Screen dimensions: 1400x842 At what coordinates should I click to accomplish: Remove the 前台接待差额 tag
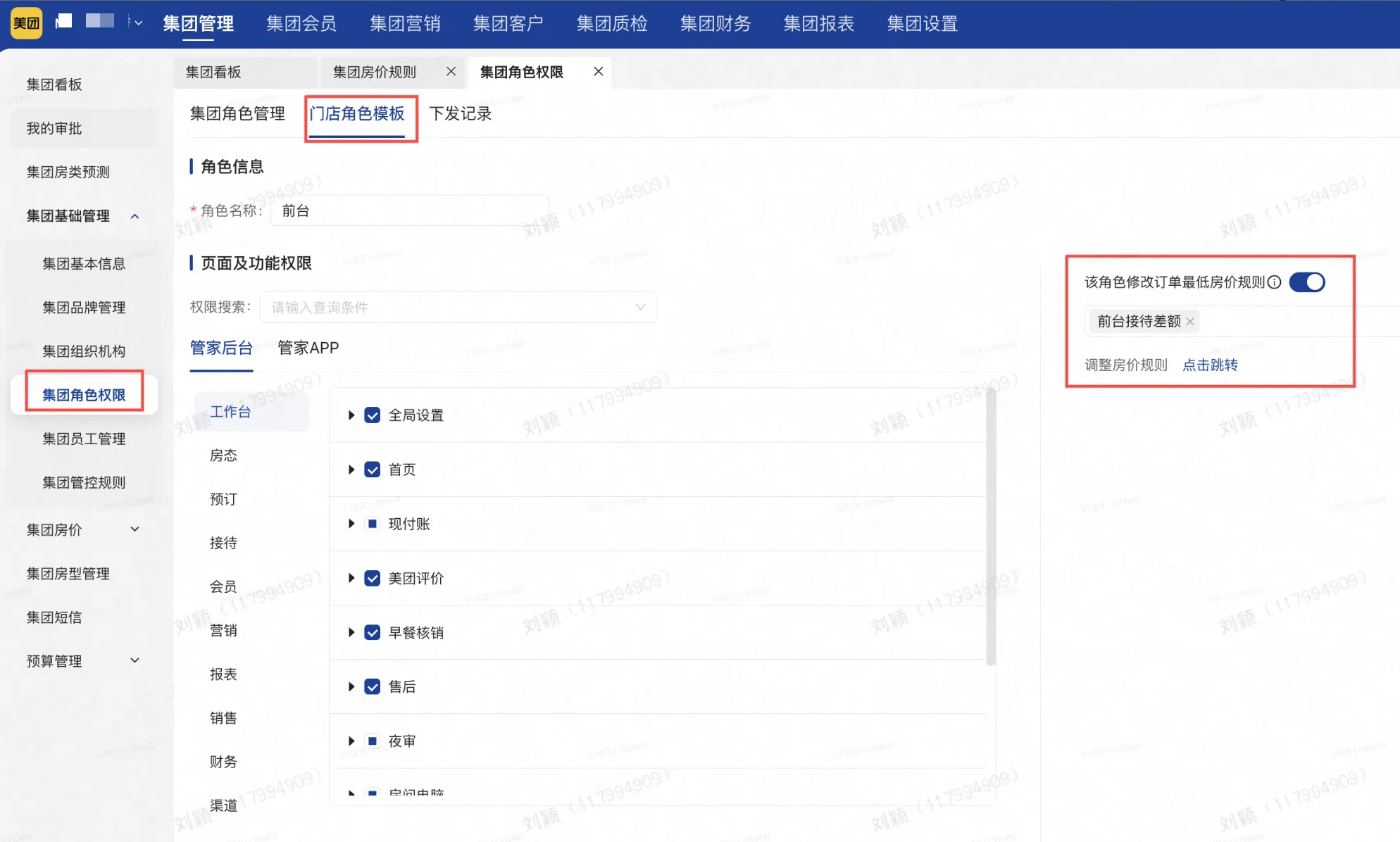pos(1190,322)
